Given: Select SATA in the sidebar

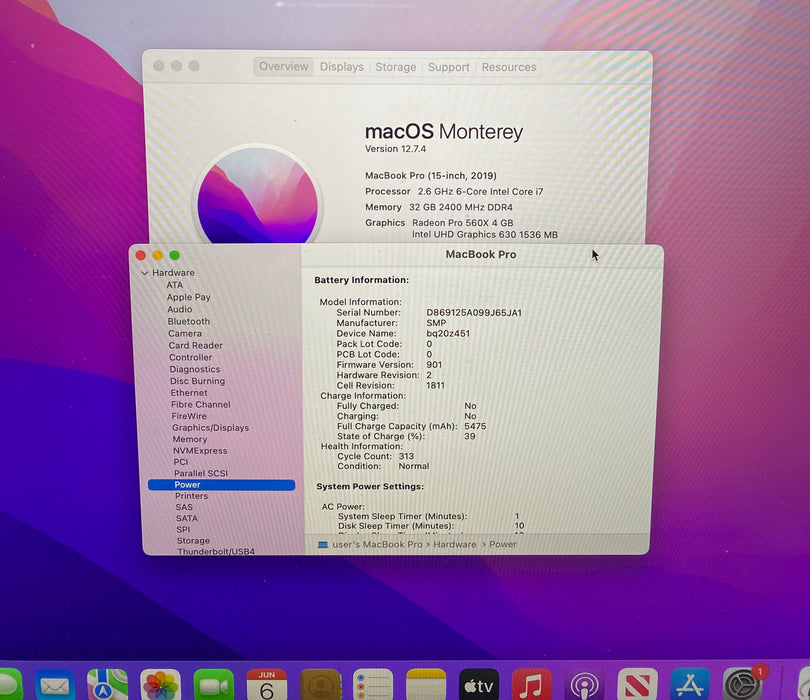Looking at the screenshot, I should coord(186,519).
